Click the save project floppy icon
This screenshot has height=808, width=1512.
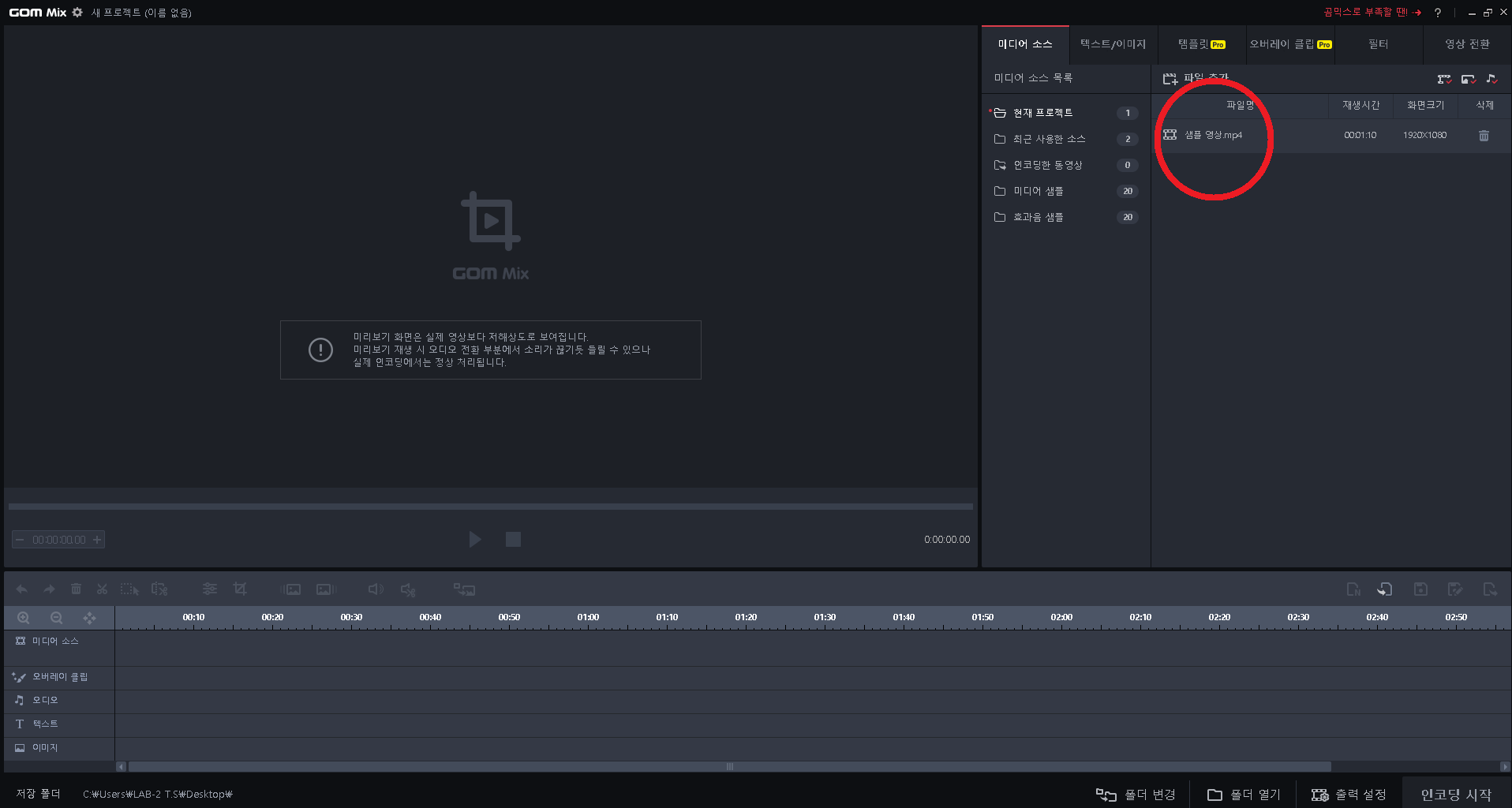click(x=1420, y=589)
